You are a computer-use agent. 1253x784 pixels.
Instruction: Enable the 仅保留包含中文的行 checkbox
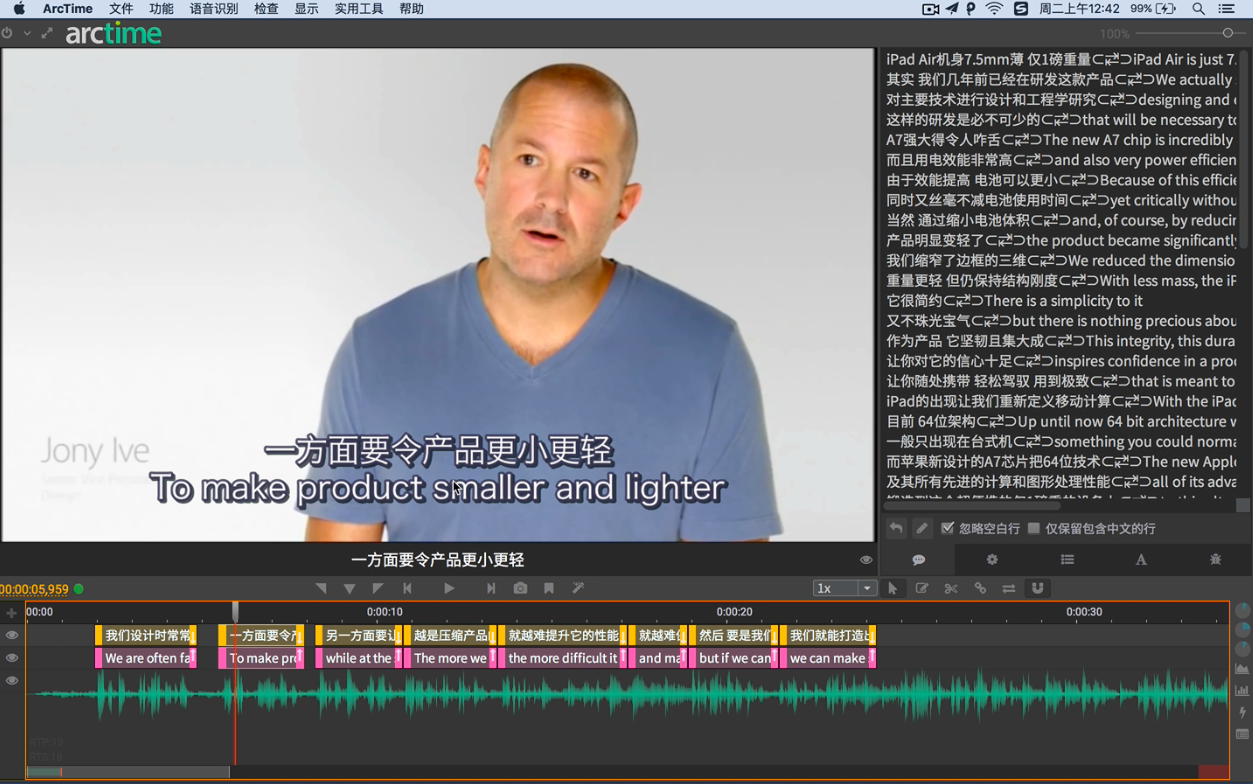[x=1034, y=528]
